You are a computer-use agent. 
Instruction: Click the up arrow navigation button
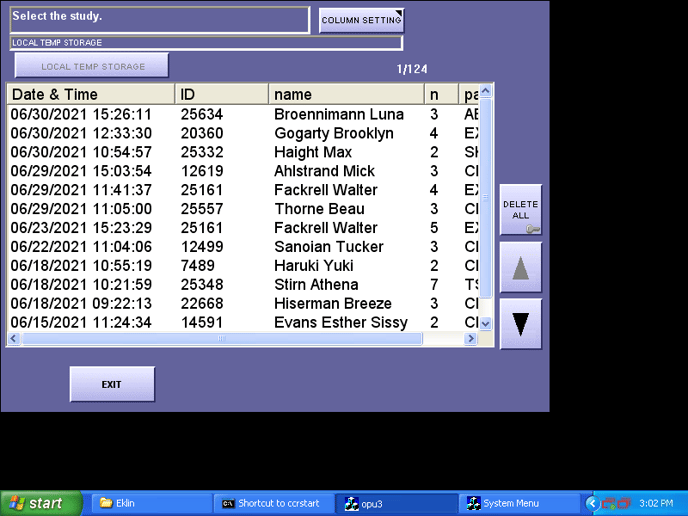(521, 267)
